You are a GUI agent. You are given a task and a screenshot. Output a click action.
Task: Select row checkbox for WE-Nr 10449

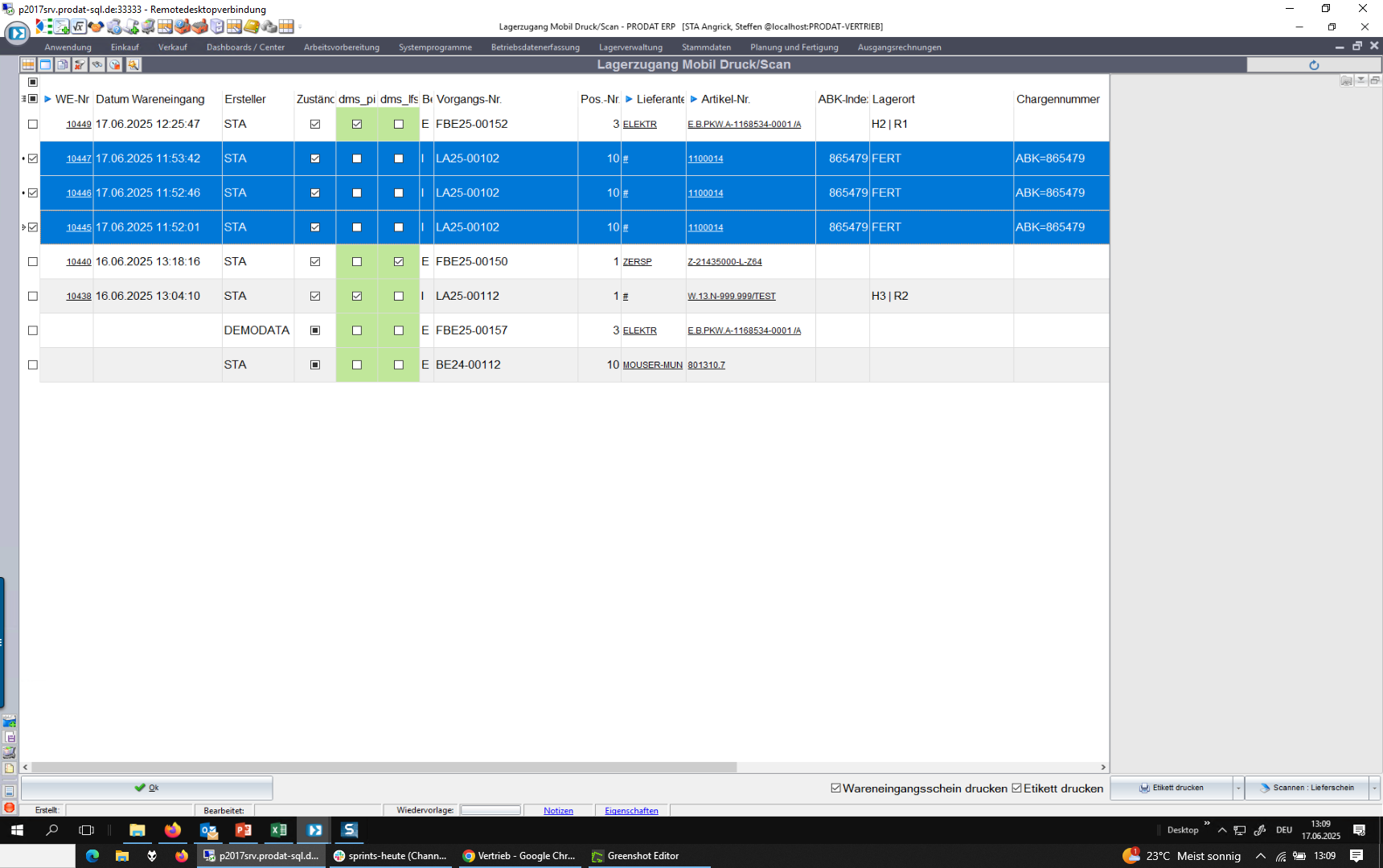pos(33,125)
